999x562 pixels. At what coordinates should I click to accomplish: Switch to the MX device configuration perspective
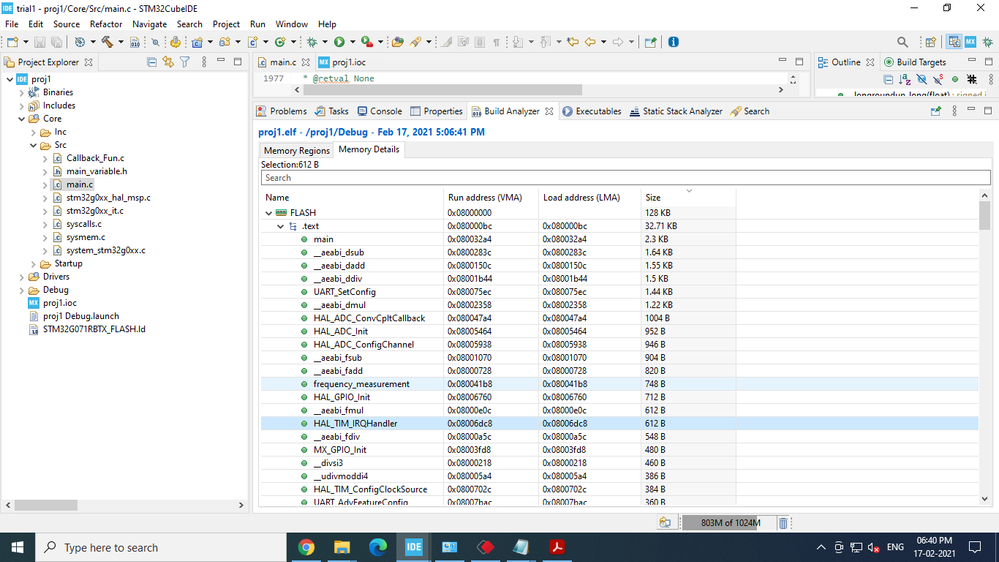[970, 42]
